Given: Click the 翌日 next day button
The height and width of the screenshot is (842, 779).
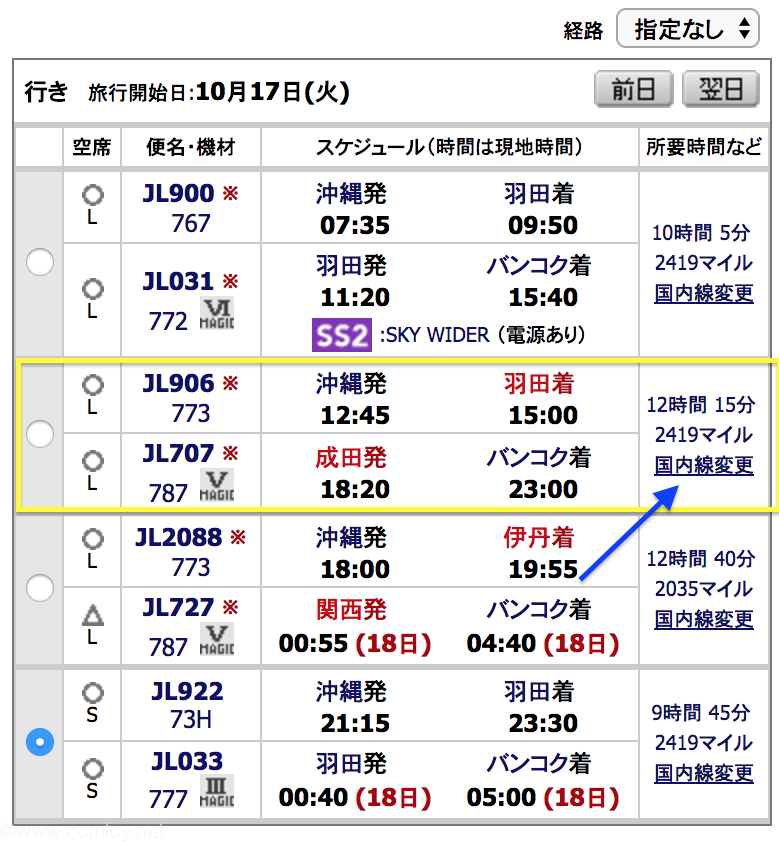Looking at the screenshot, I should 720,89.
